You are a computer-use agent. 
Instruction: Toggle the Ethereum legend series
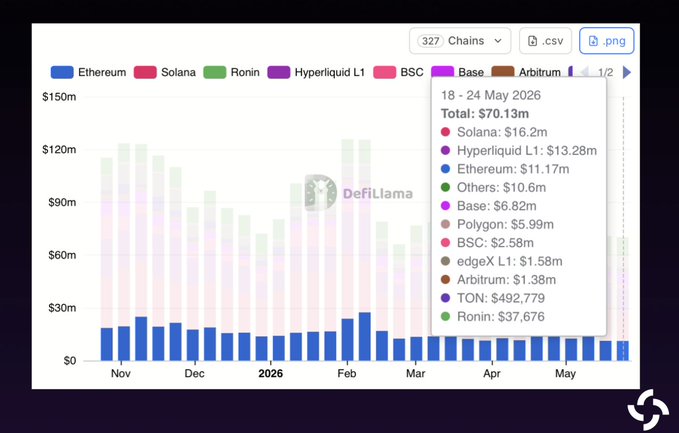[x=88, y=72]
